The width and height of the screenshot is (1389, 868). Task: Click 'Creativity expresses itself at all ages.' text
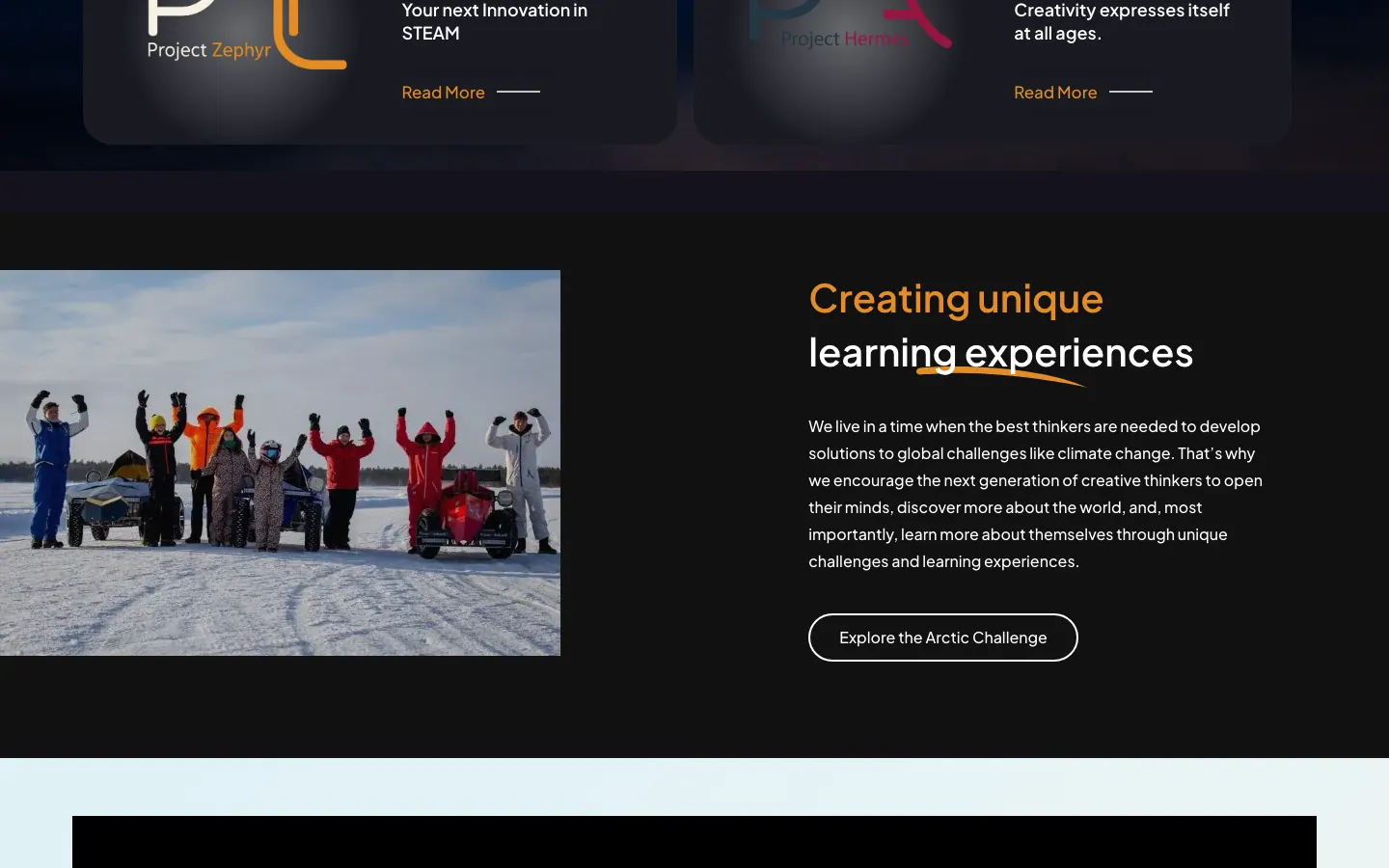(x=1122, y=21)
